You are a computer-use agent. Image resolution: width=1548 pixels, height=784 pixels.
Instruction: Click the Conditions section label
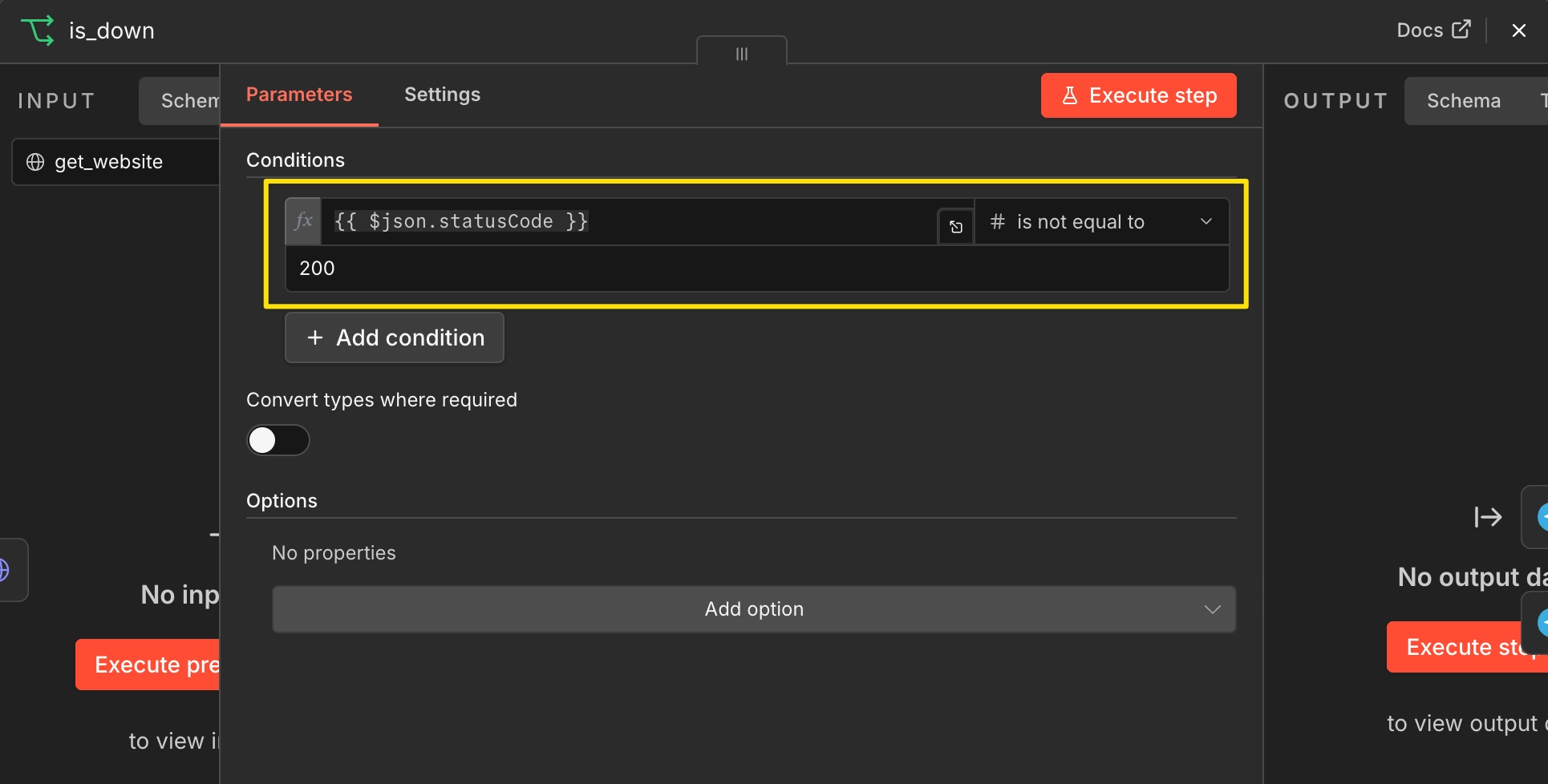(x=295, y=160)
